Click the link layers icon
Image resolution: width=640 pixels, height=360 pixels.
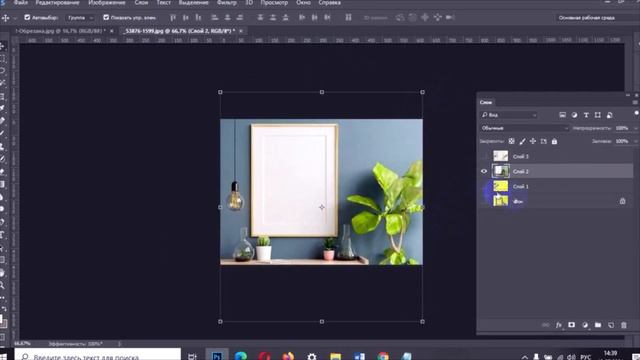pos(546,325)
